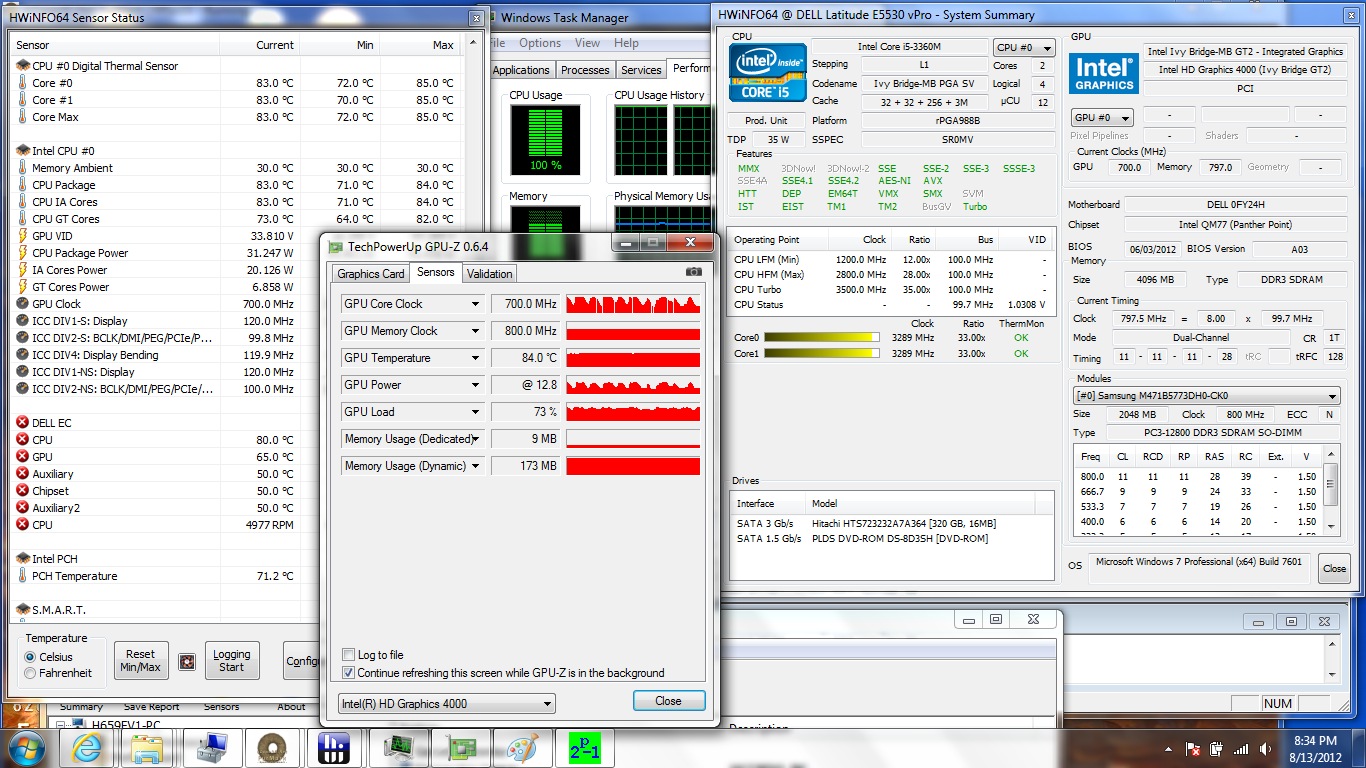This screenshot has height=768, width=1366.
Task: Open Task Manager Help menu
Action: [626, 43]
